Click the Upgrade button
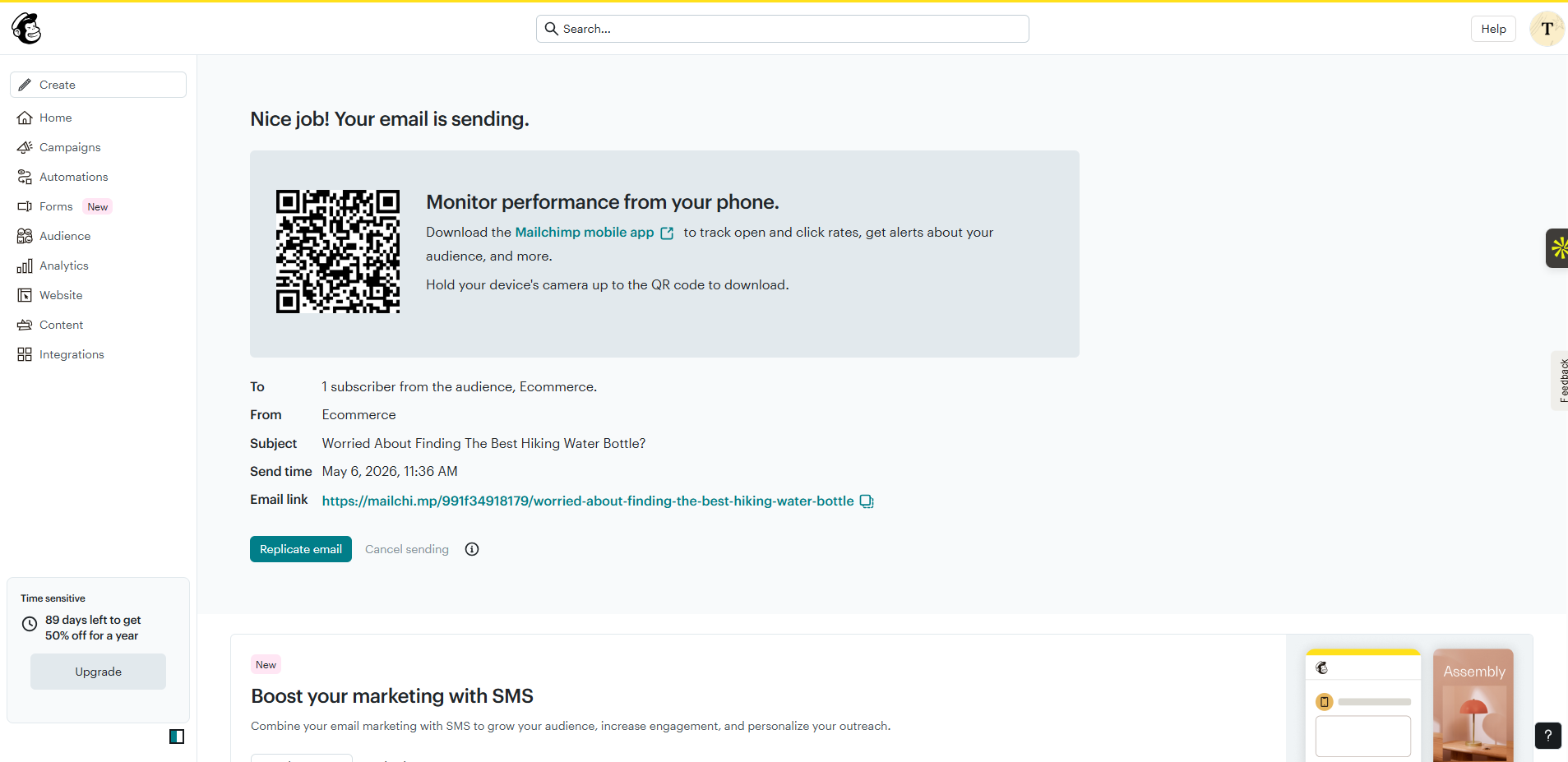1568x762 pixels. point(98,672)
